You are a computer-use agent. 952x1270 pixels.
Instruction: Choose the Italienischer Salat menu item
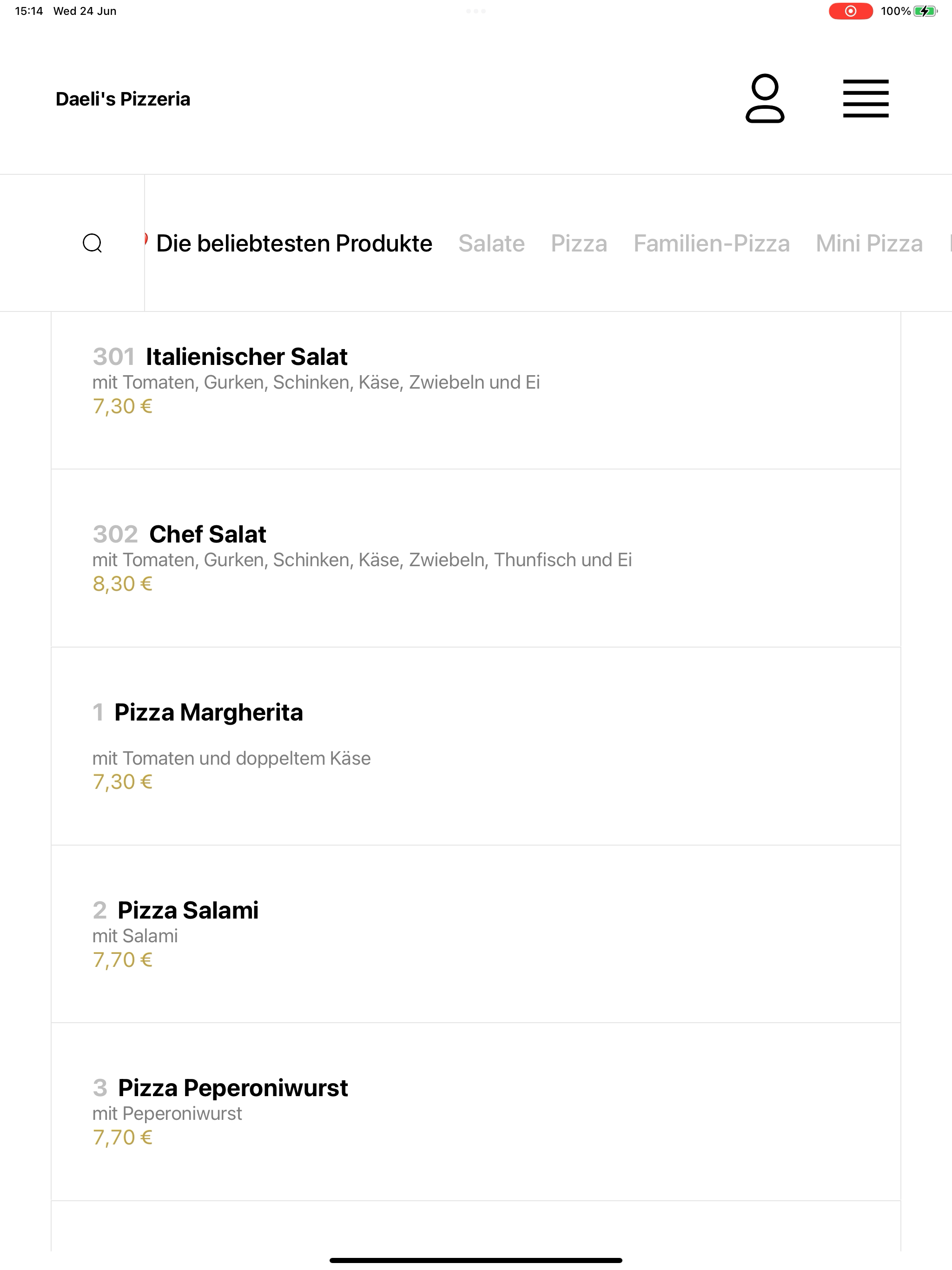click(476, 390)
